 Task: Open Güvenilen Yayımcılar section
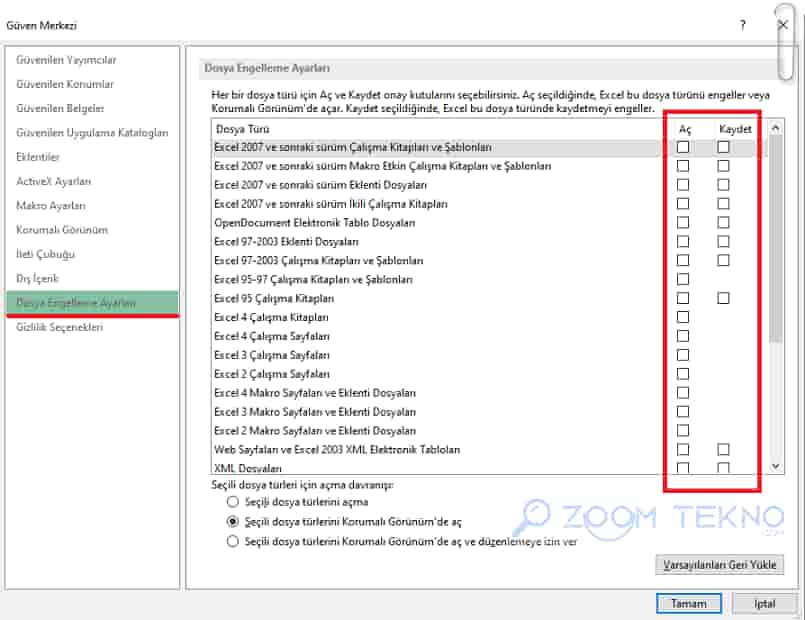tap(66, 60)
